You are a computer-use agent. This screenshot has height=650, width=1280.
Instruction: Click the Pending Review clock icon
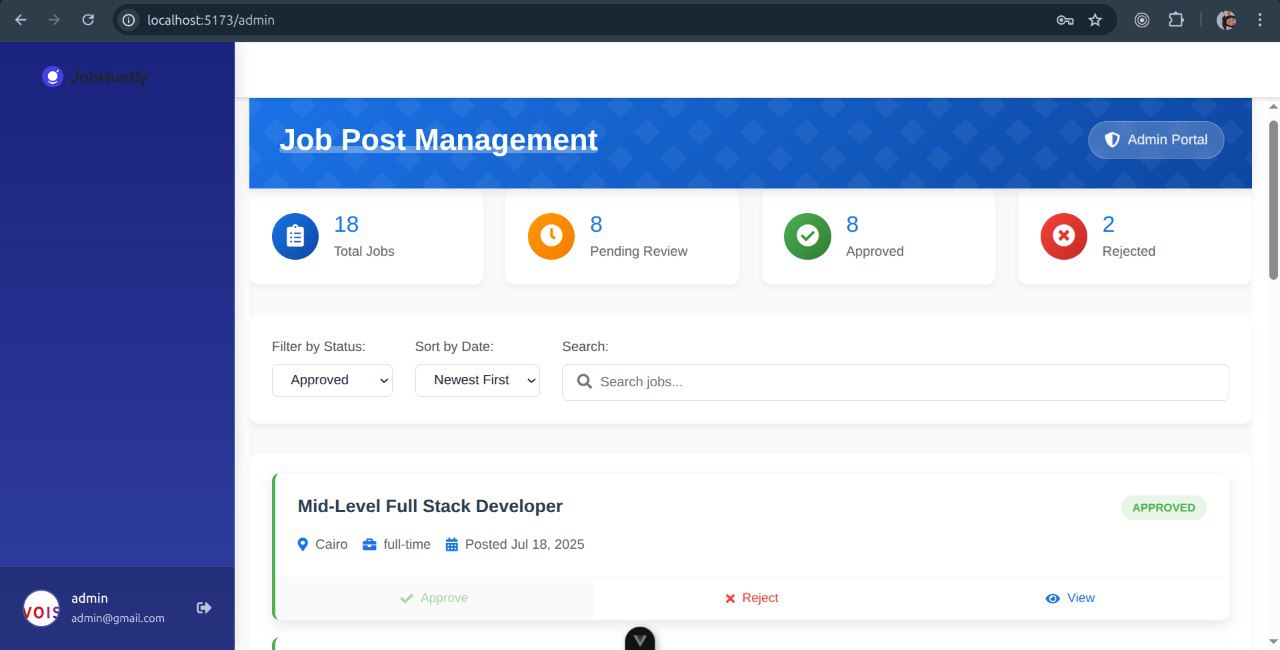click(551, 237)
